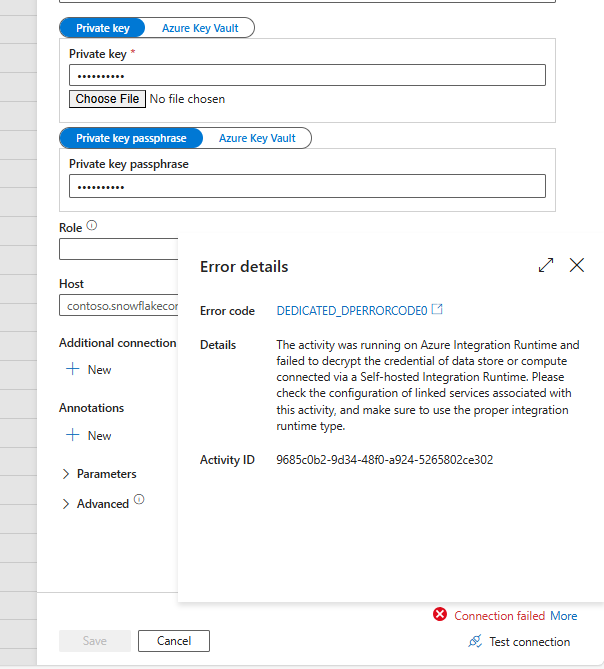The height and width of the screenshot is (669, 604).
Task: Click the Cancel button
Action: (174, 641)
